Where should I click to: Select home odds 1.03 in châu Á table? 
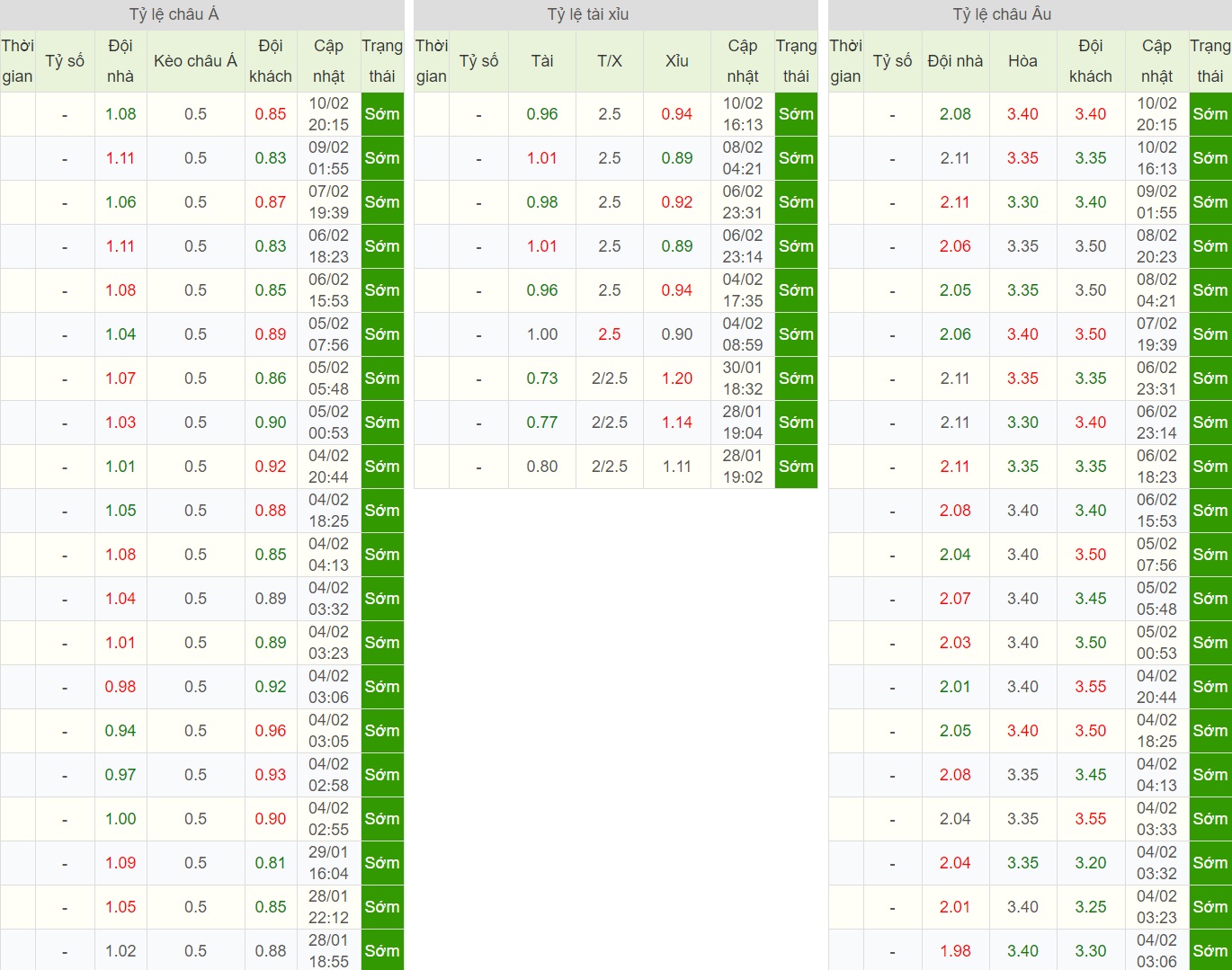121,423
